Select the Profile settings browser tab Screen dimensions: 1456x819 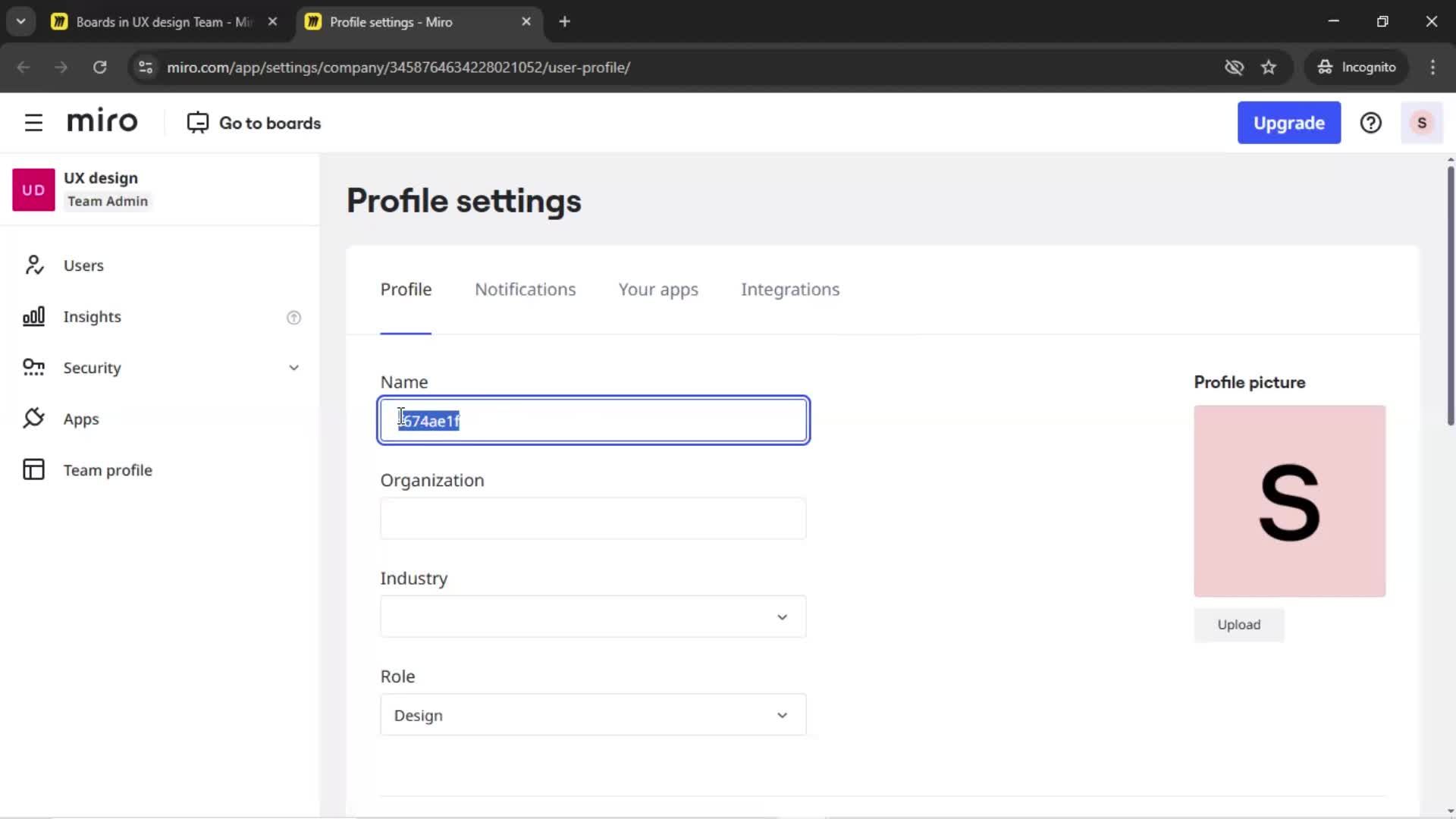(419, 22)
